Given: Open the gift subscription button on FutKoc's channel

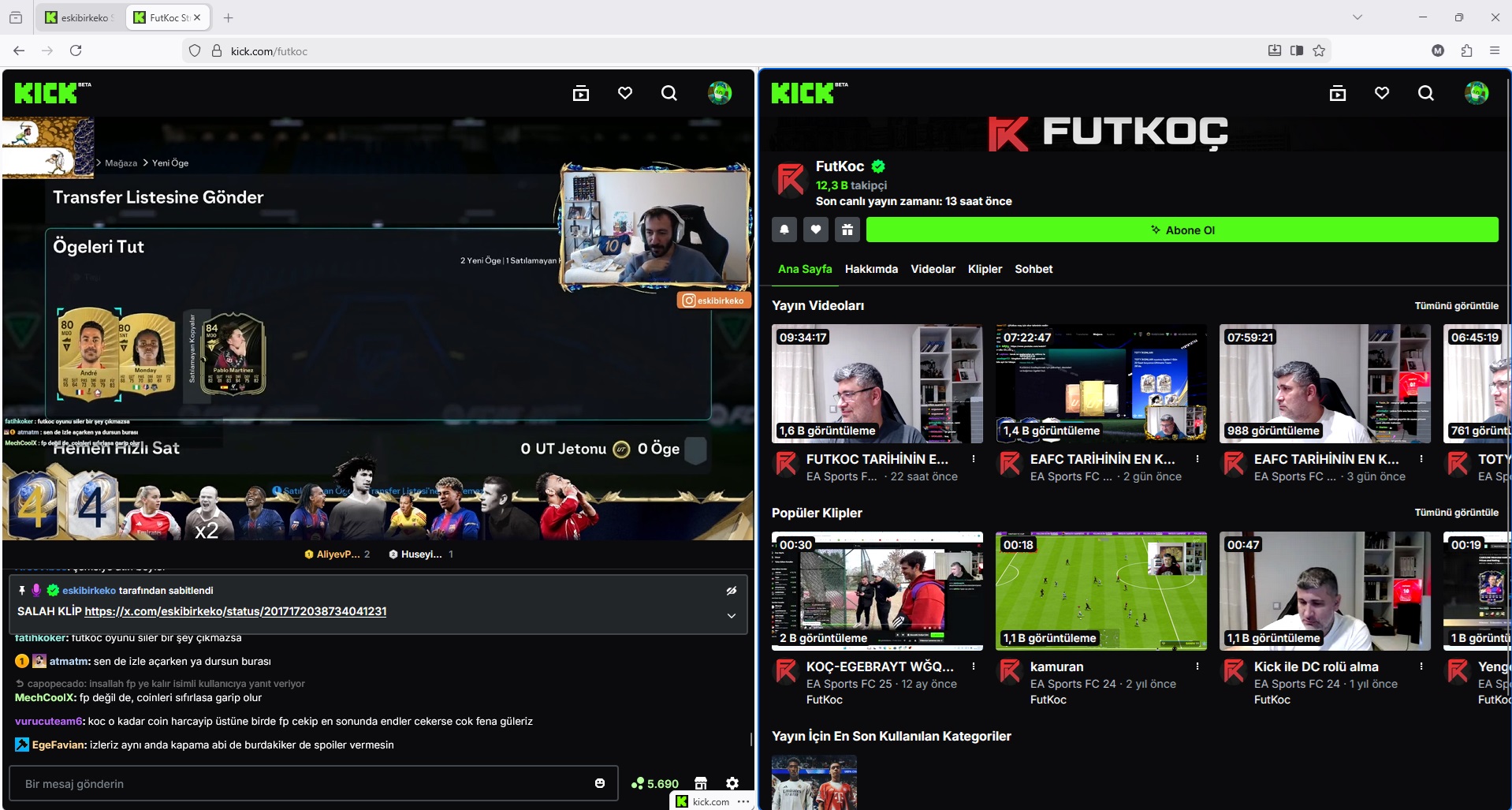Looking at the screenshot, I should [x=847, y=230].
